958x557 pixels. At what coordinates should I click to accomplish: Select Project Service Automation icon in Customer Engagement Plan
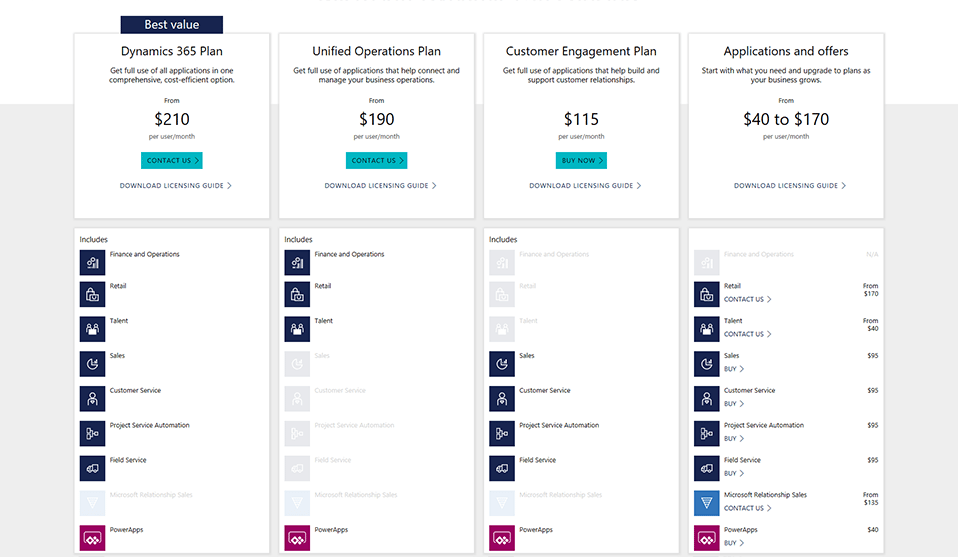pyautogui.click(x=502, y=434)
